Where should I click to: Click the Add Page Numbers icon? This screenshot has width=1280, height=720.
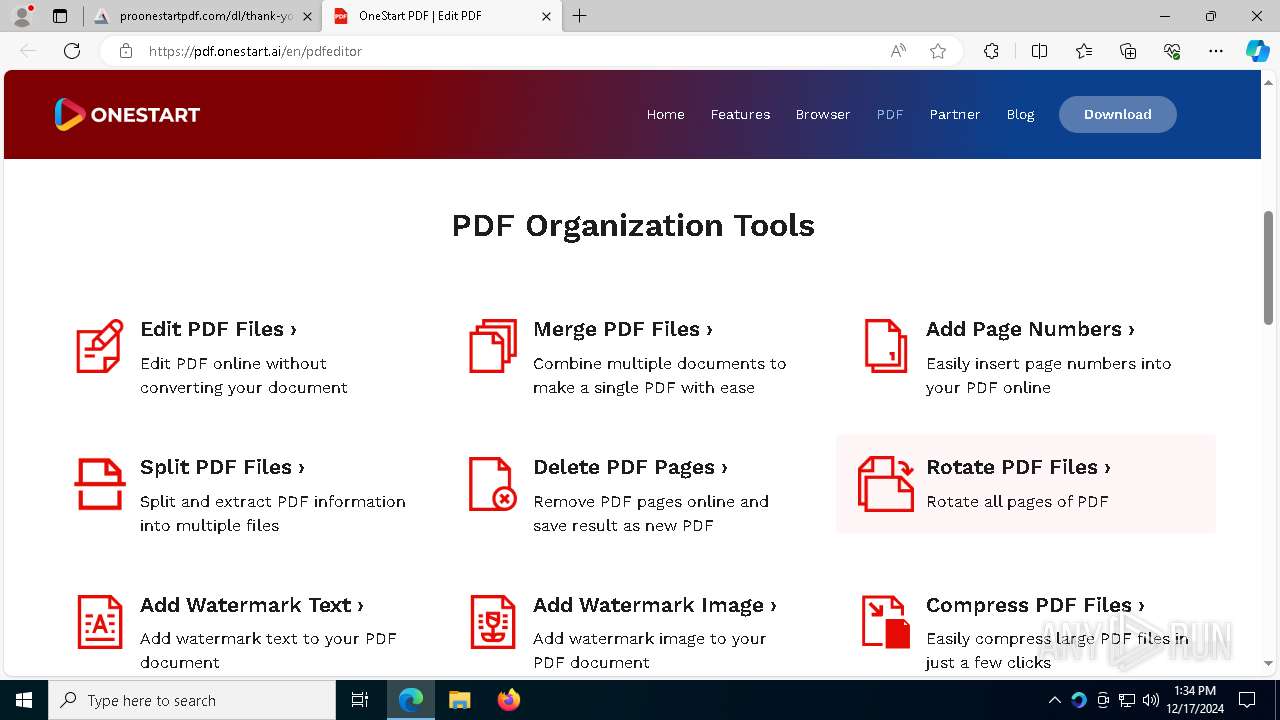886,346
